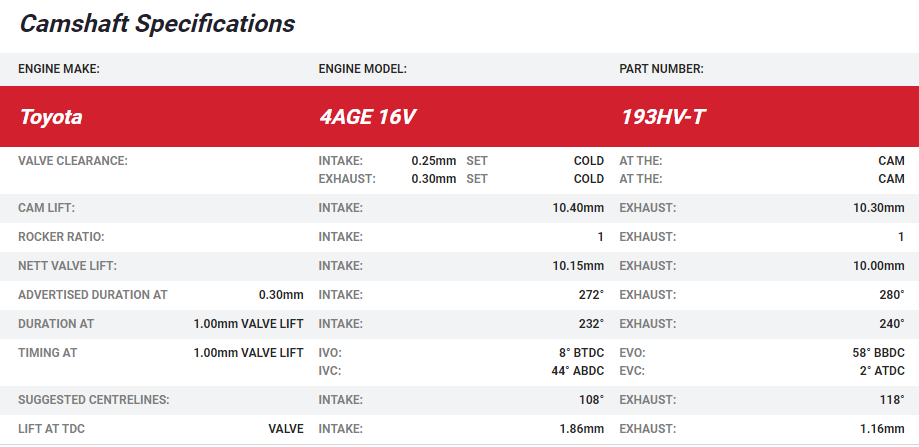Click the SUGGESTED CENTRELINES row label
The width and height of the screenshot is (919, 447).
pos(93,400)
